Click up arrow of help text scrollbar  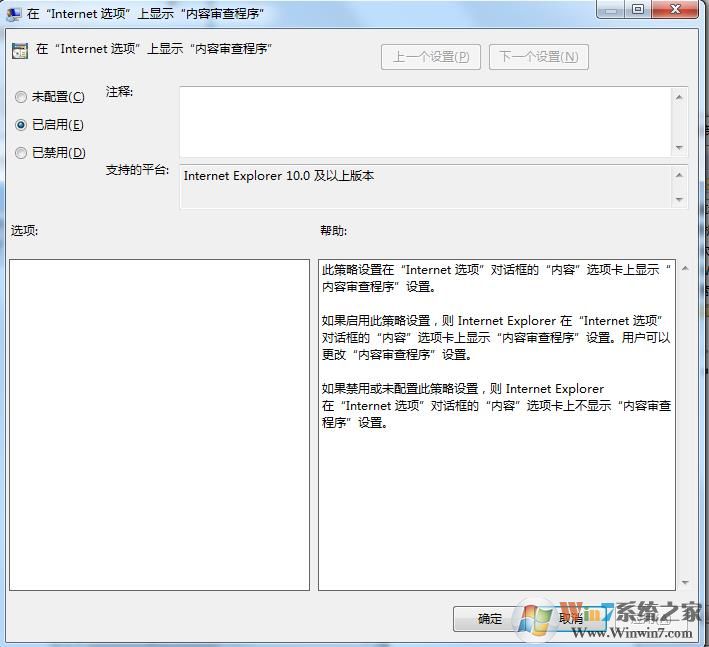click(x=685, y=269)
